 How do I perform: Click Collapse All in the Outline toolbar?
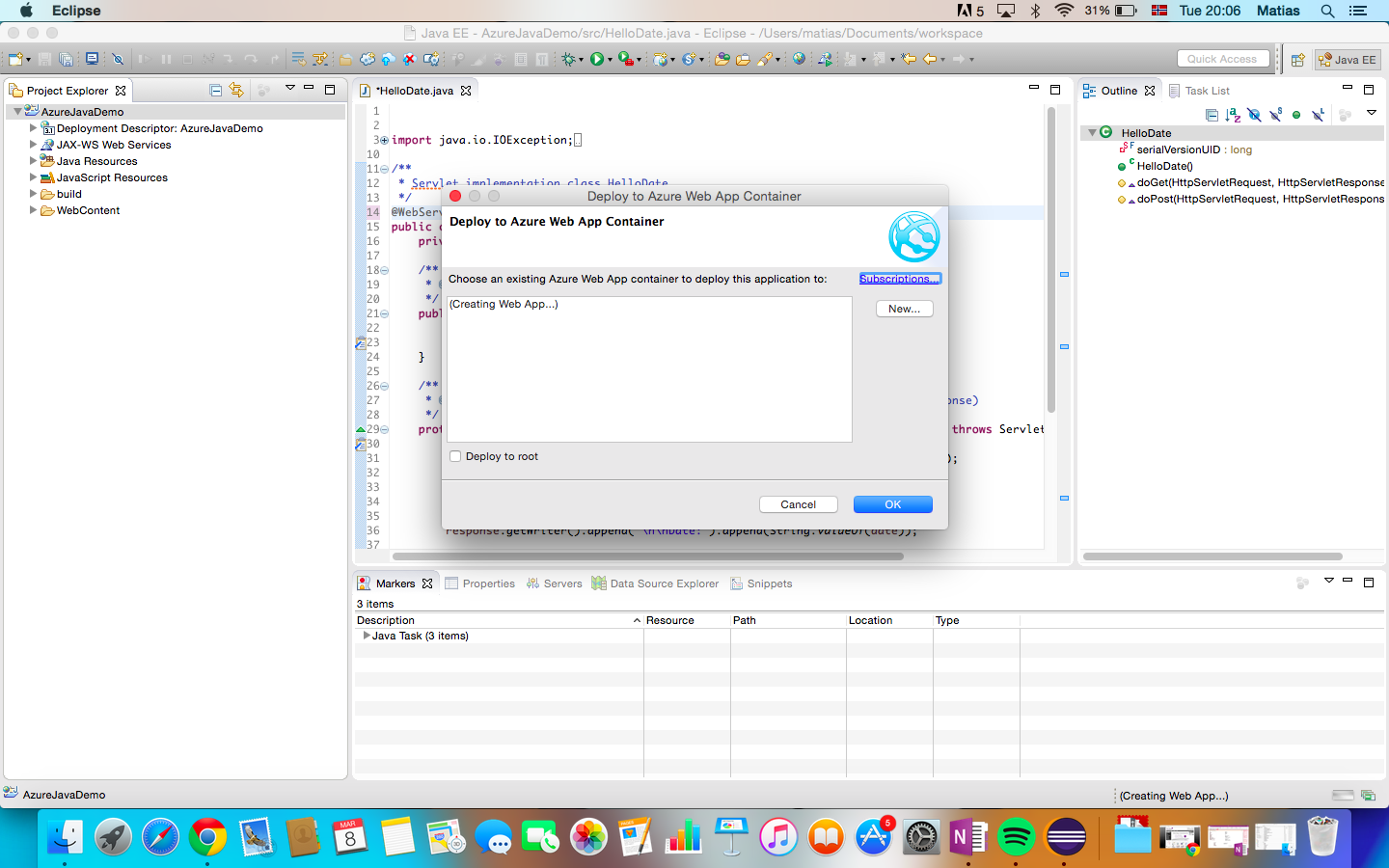1212,115
